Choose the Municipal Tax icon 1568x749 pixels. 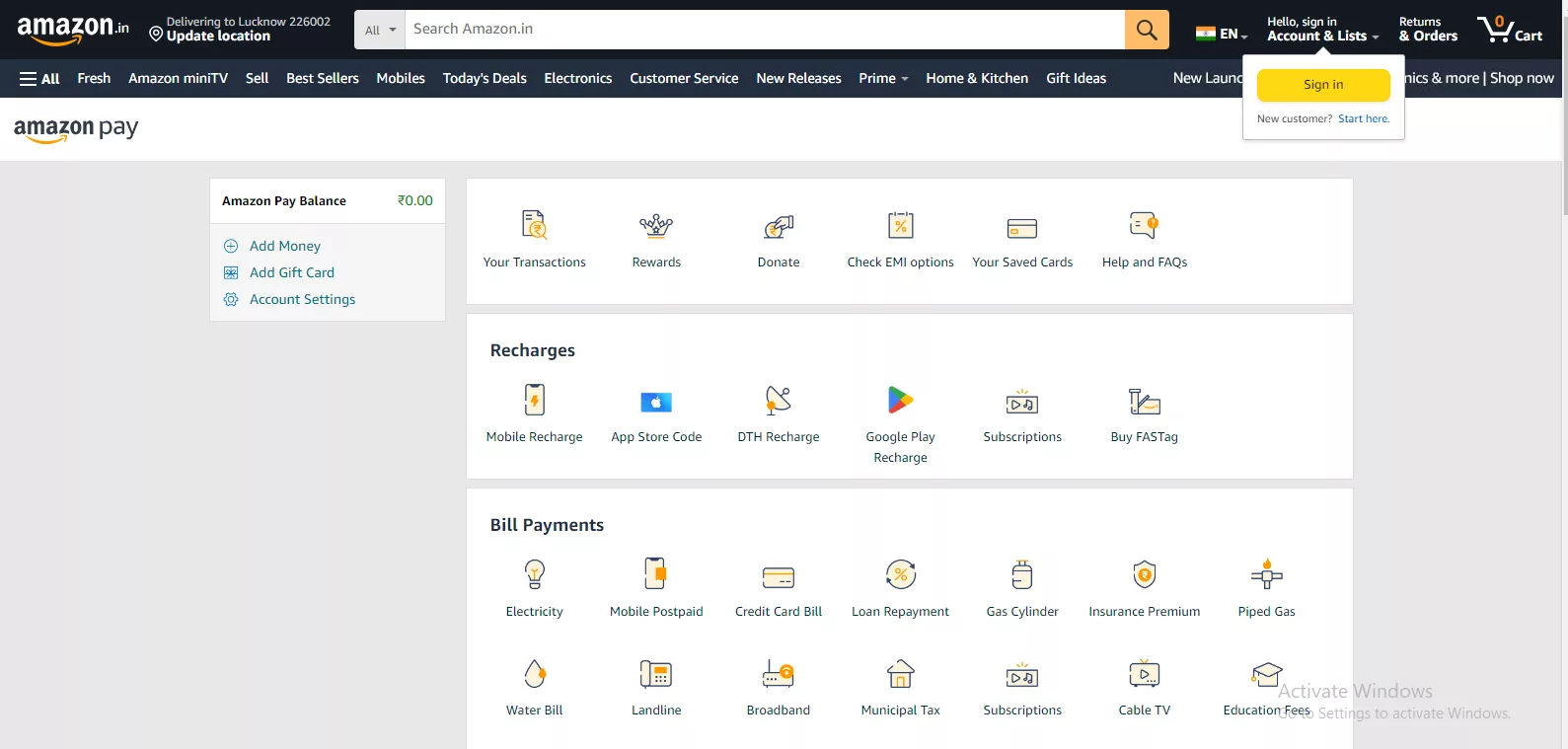[x=901, y=674]
